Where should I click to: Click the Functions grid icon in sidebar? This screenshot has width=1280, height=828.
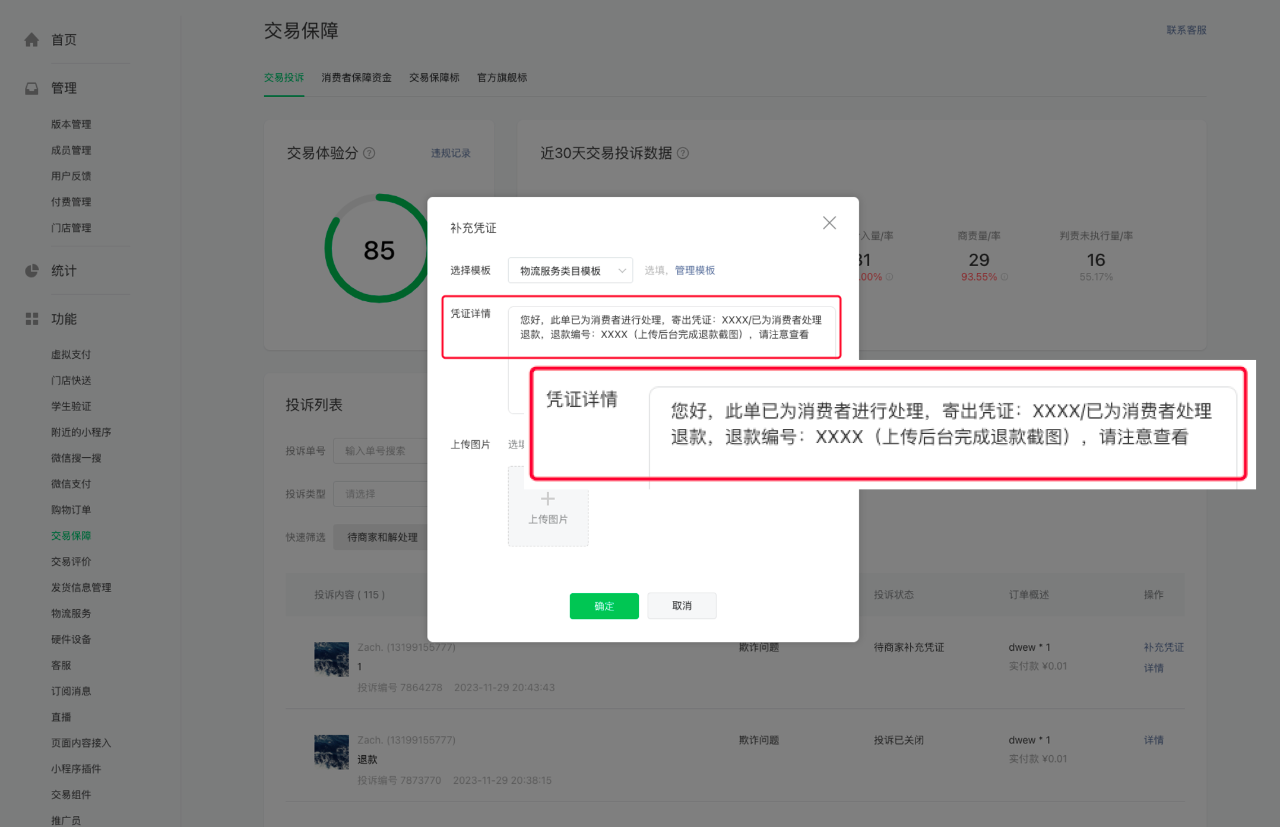tap(32, 319)
